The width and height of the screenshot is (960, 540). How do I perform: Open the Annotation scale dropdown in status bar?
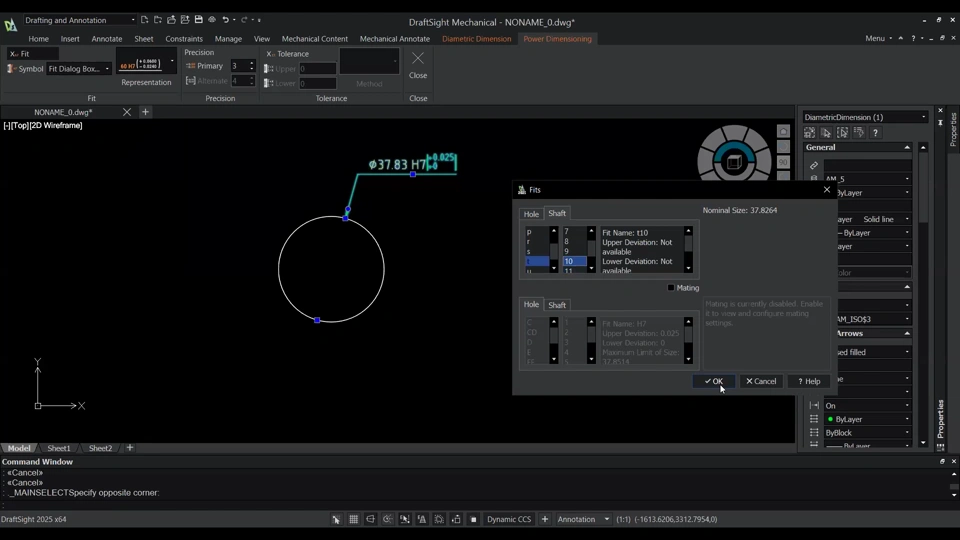click(585, 520)
